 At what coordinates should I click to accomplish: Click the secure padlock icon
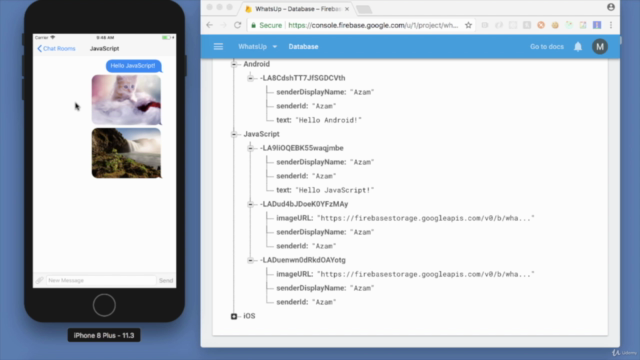[253, 25]
